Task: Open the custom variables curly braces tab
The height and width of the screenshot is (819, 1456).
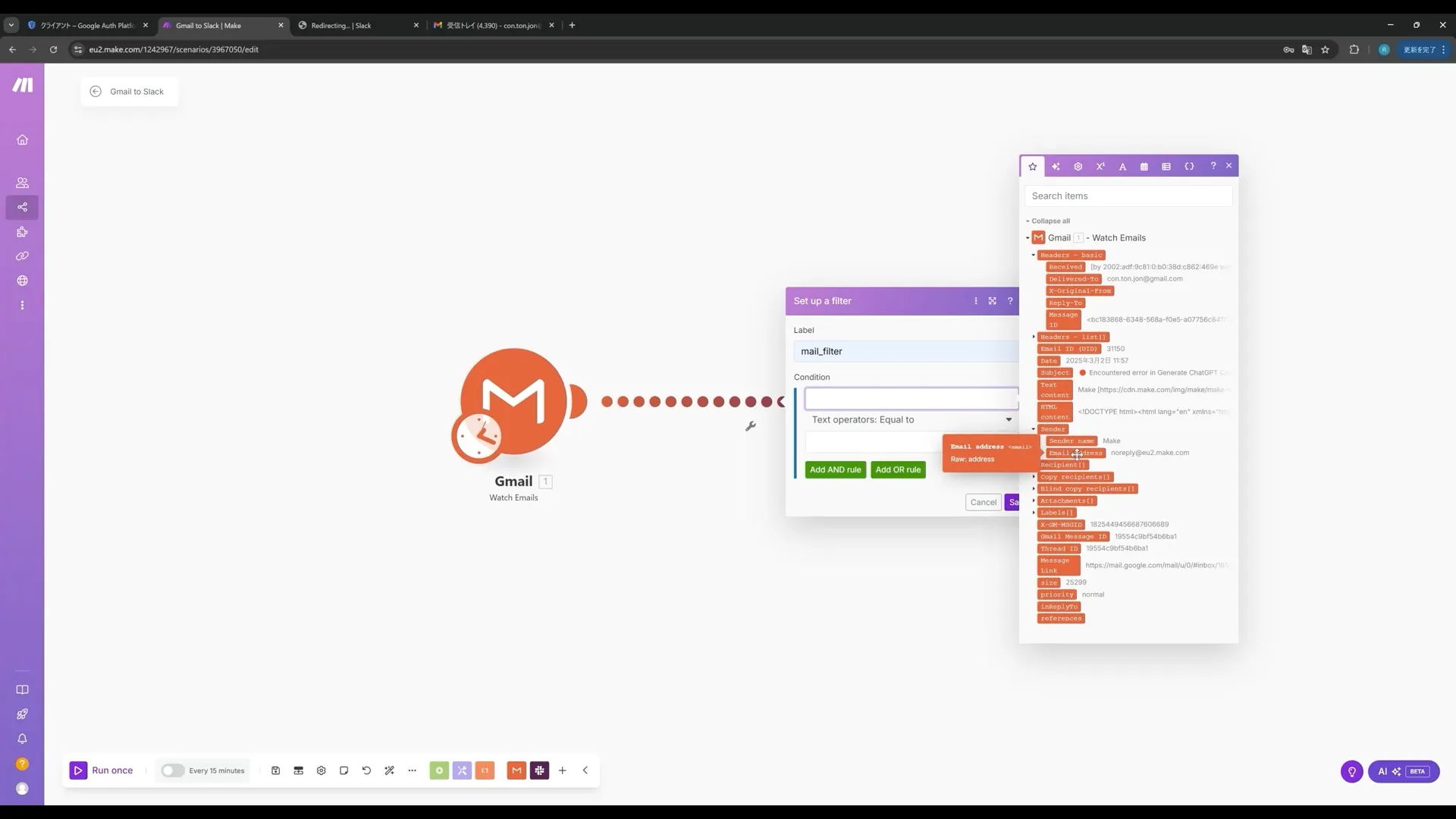Action: coord(1189,166)
